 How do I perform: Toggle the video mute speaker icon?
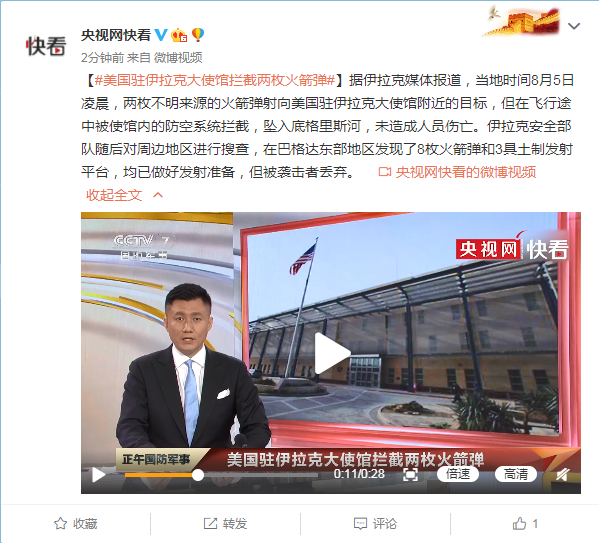[562, 475]
